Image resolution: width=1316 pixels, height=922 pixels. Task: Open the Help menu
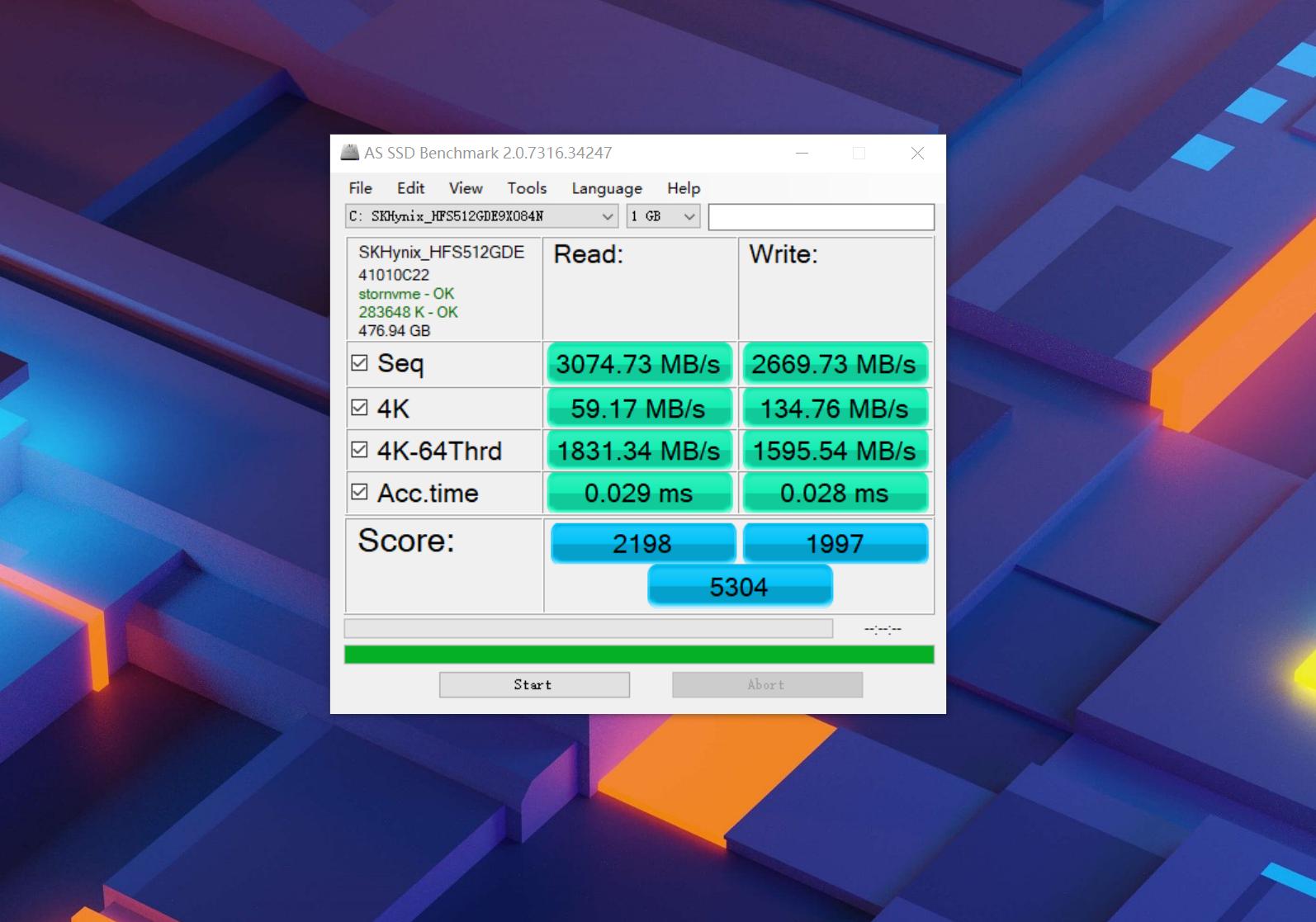click(683, 188)
